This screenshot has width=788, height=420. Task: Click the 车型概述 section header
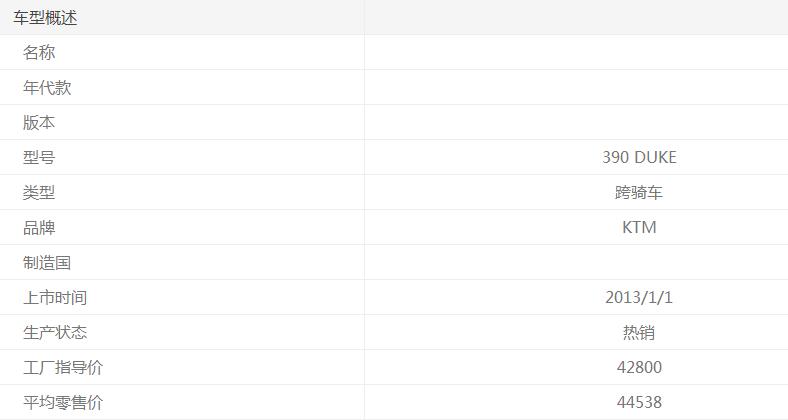tap(45, 18)
